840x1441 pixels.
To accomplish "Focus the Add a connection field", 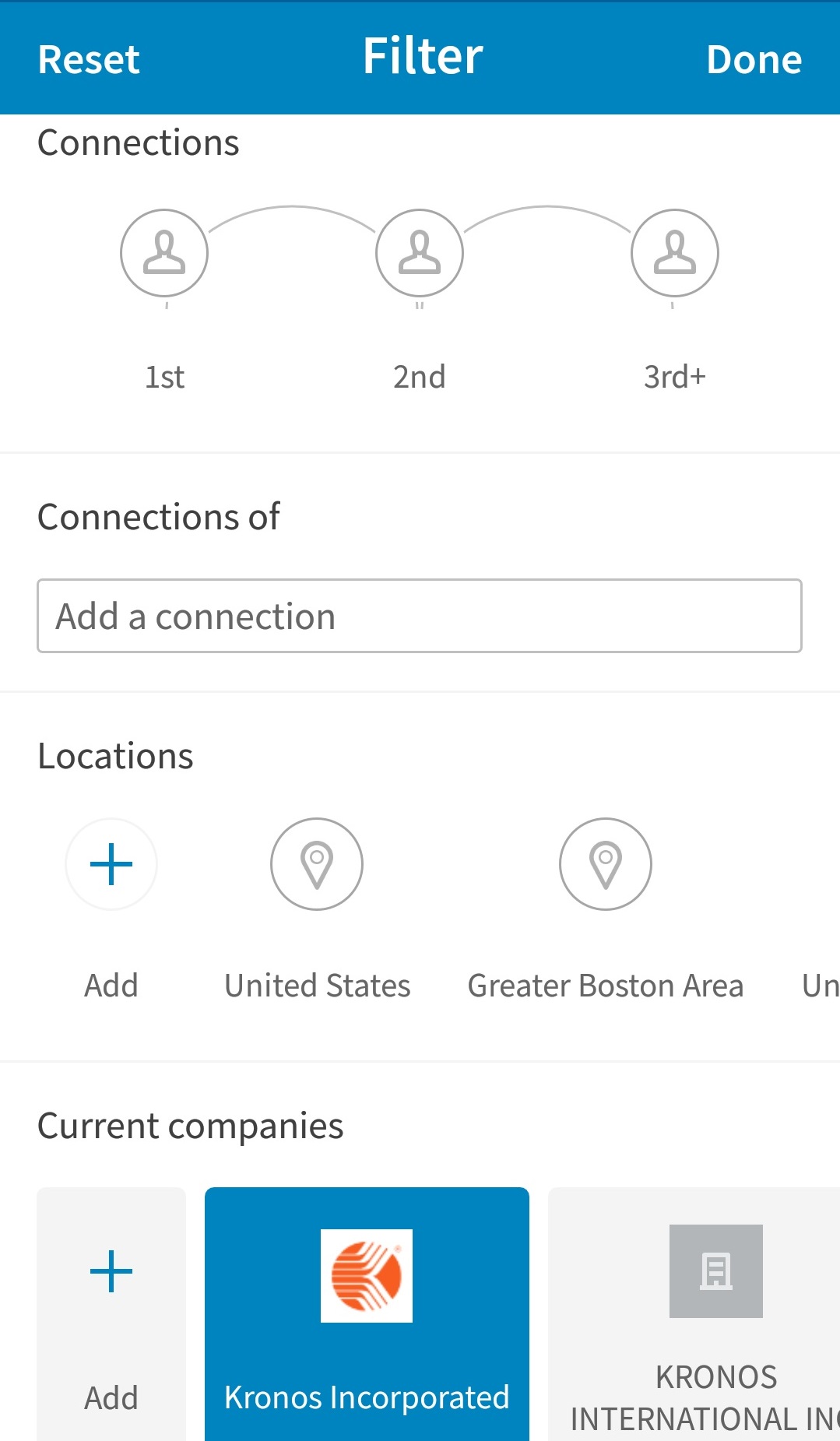I will click(420, 616).
